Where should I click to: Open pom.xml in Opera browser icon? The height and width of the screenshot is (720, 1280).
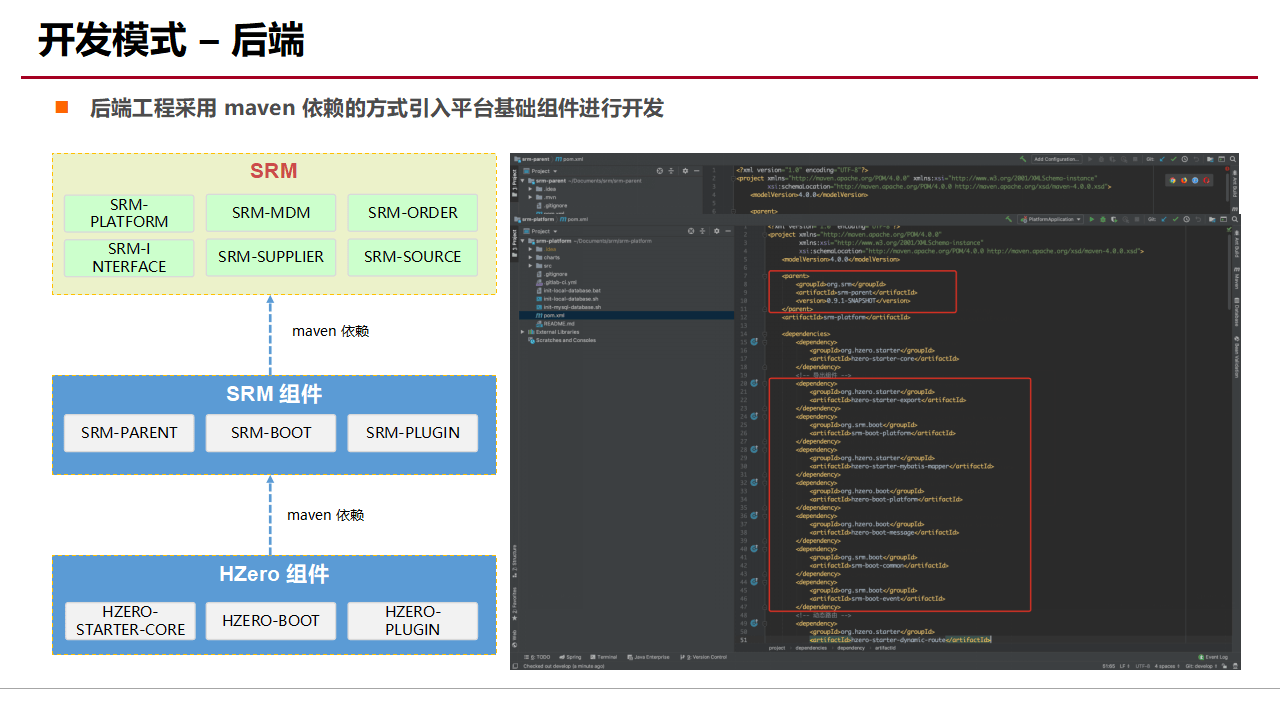coord(1206,180)
